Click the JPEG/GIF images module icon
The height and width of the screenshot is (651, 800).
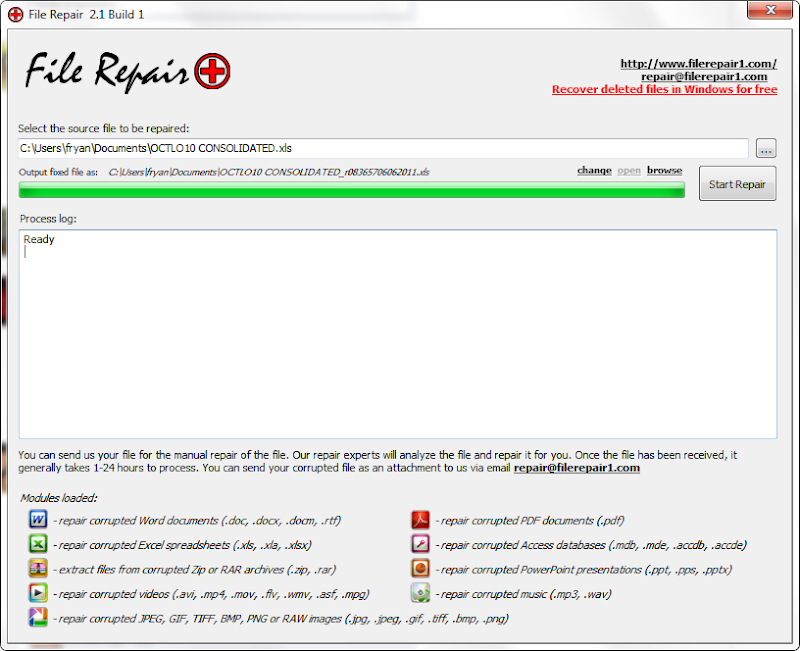tap(38, 617)
